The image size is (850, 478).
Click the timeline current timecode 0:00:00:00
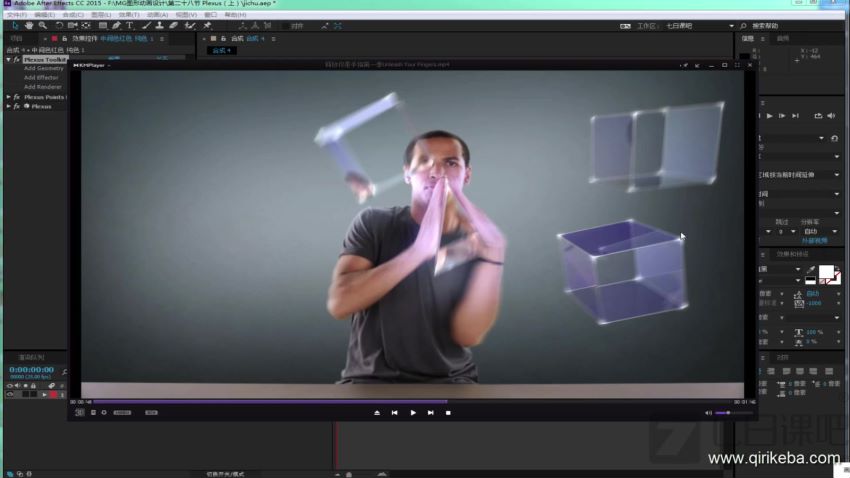click(x=31, y=370)
